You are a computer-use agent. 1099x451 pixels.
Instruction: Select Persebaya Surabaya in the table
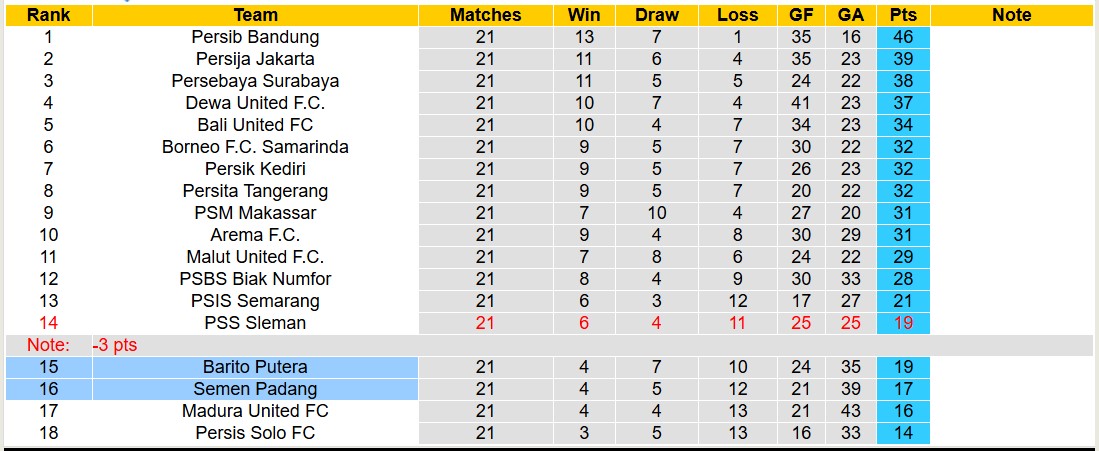255,81
